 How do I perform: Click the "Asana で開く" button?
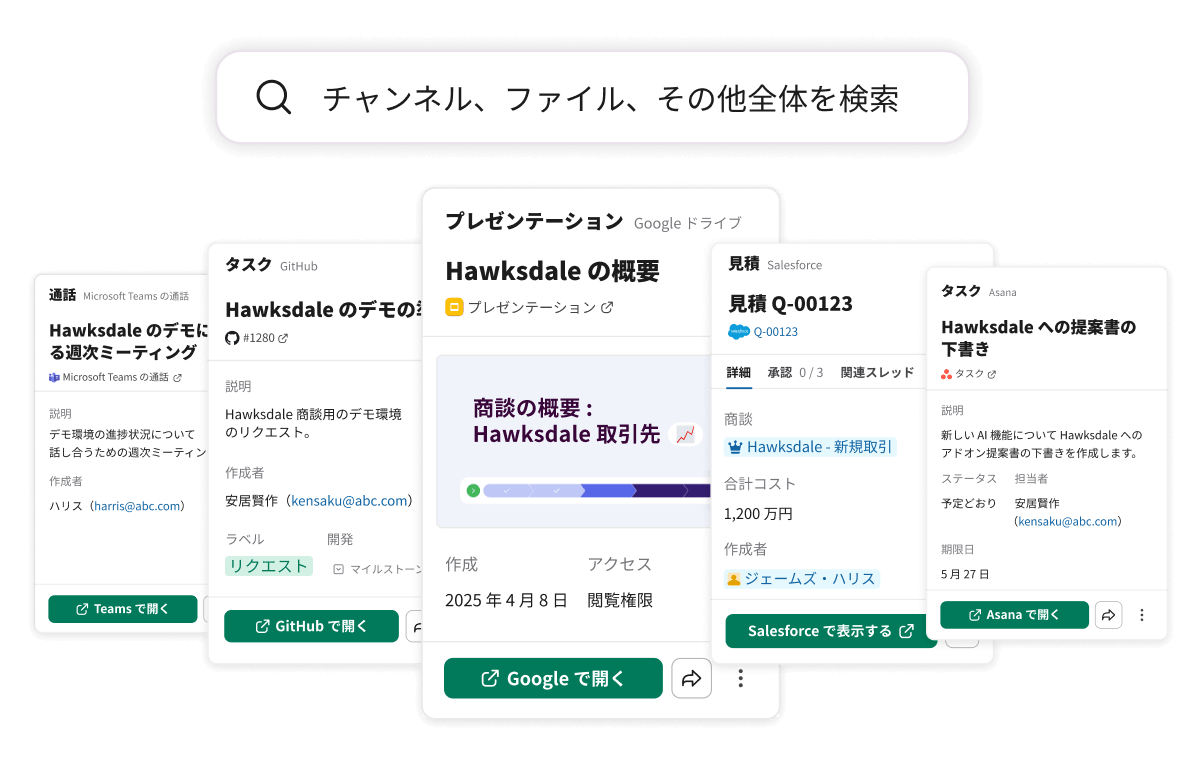point(1014,615)
